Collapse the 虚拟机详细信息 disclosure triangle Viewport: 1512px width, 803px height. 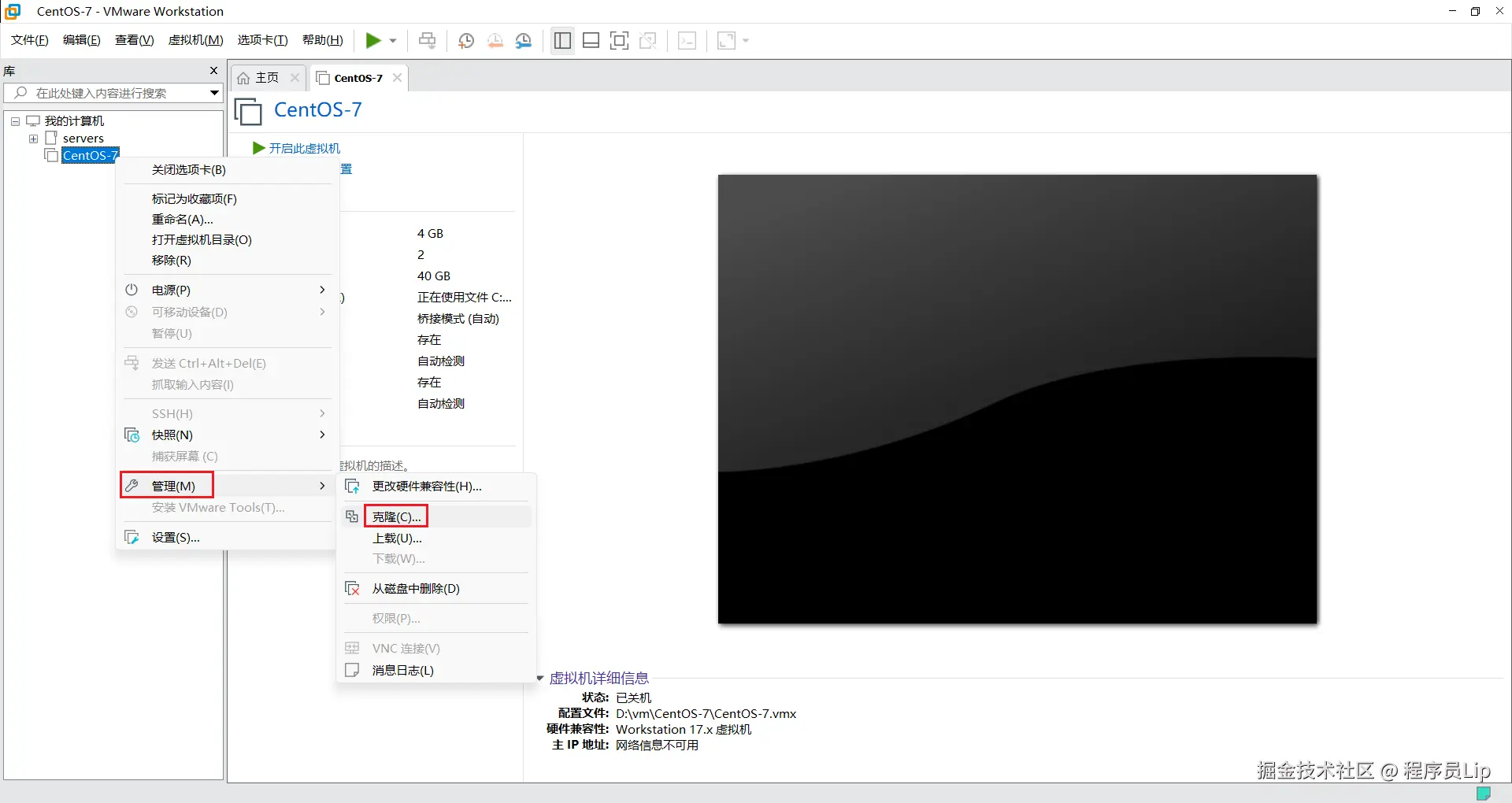point(540,678)
